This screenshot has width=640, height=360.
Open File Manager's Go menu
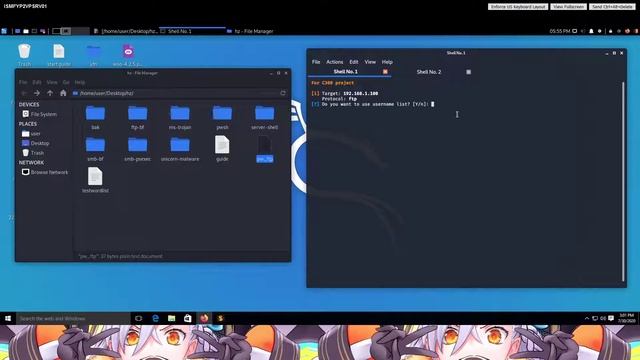tap(66, 82)
